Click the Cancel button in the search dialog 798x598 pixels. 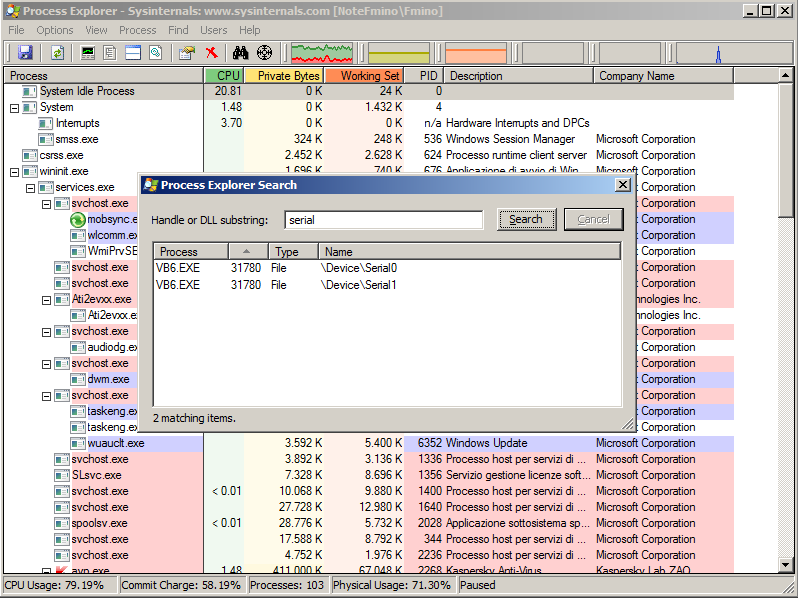click(x=593, y=219)
